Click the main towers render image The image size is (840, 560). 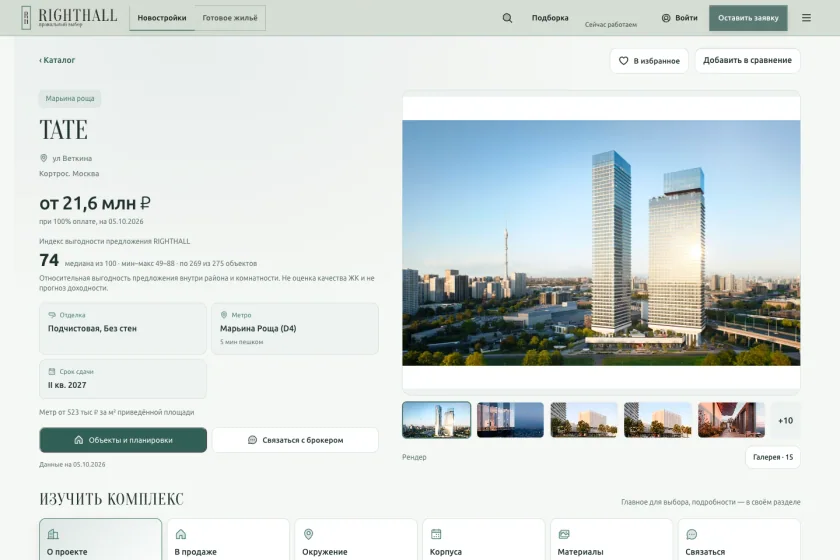click(601, 243)
